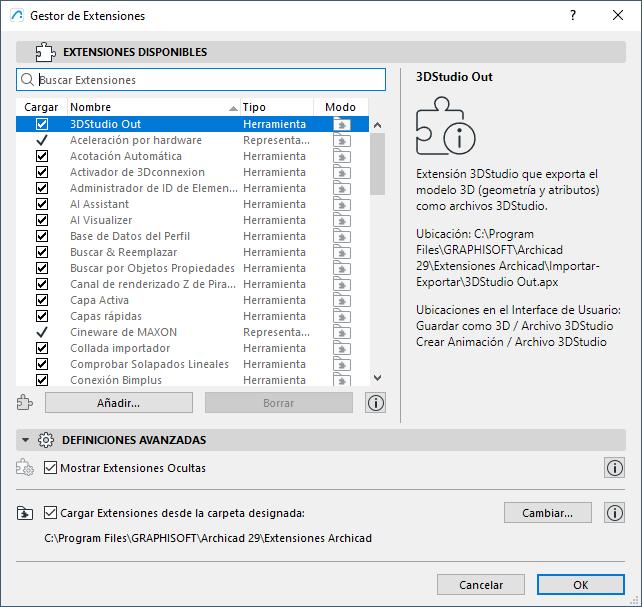This screenshot has height=607, width=642.
Task: Click the mode folder icon for Buscar por Objetos Propiedades
Action: pyautogui.click(x=342, y=268)
